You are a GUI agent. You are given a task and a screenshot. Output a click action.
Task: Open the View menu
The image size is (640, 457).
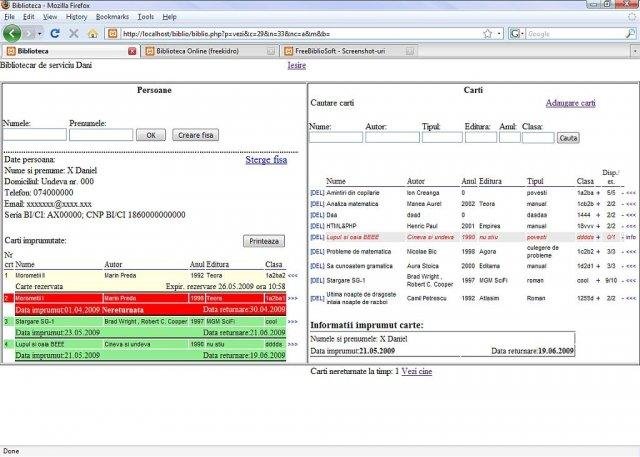click(x=50, y=17)
